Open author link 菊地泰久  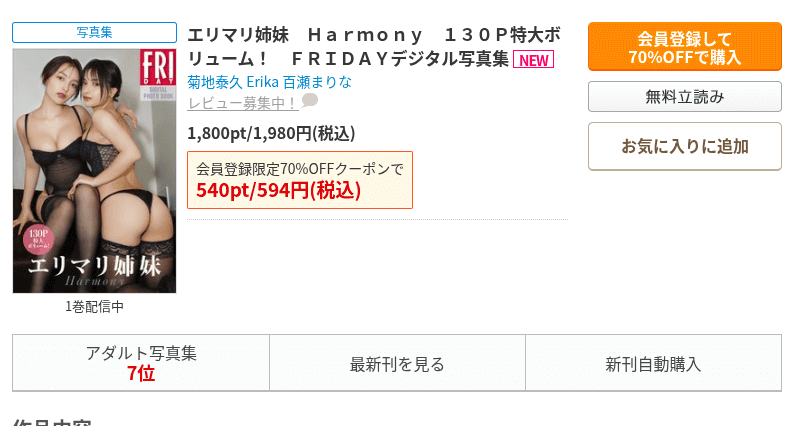(x=214, y=81)
